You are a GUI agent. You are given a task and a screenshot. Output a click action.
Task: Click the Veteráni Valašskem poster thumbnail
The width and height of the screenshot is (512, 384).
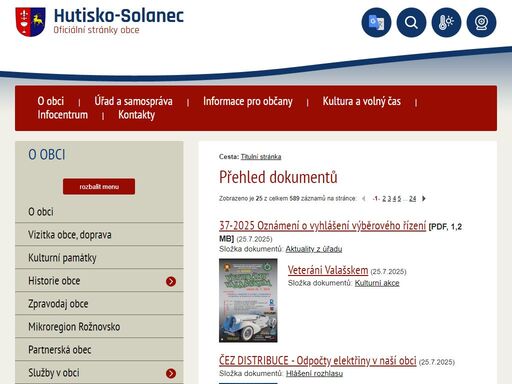(x=248, y=300)
